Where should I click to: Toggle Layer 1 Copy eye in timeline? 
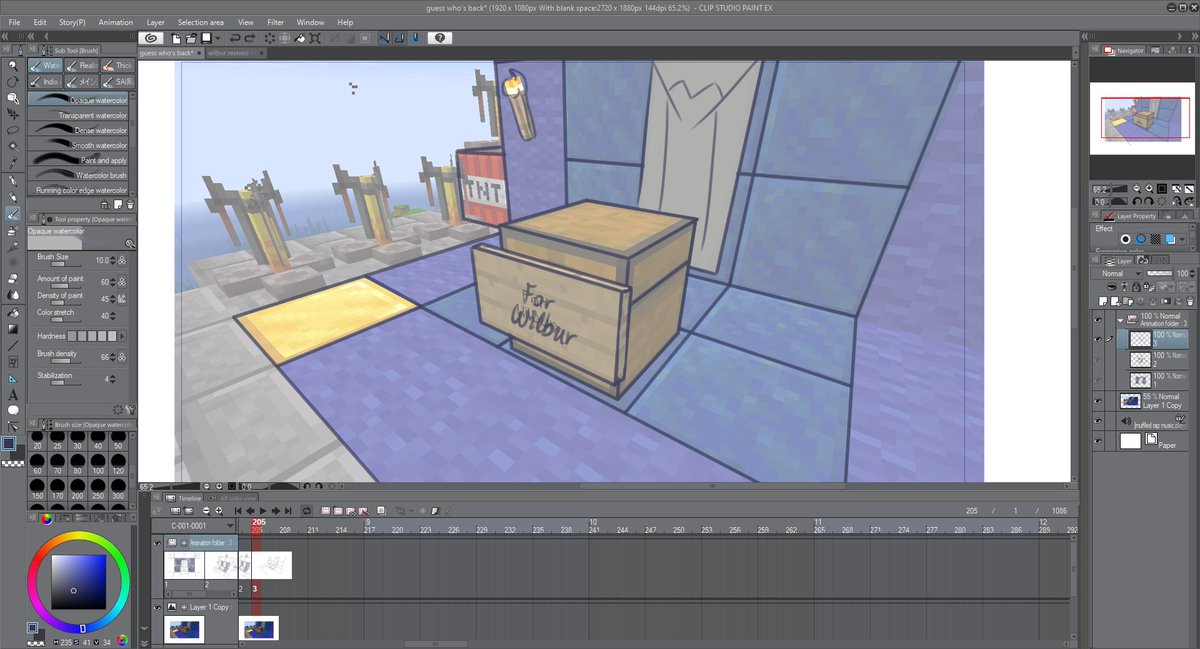(x=157, y=607)
